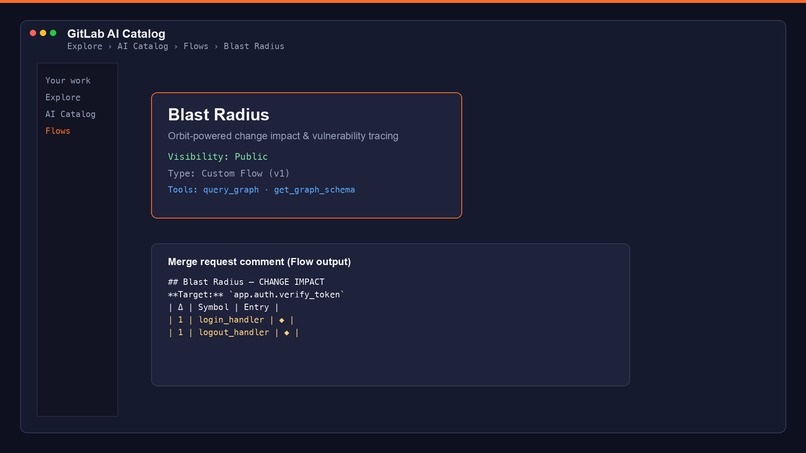The height and width of the screenshot is (453, 806).
Task: Click the logout_handler table row
Action: click(x=233, y=333)
